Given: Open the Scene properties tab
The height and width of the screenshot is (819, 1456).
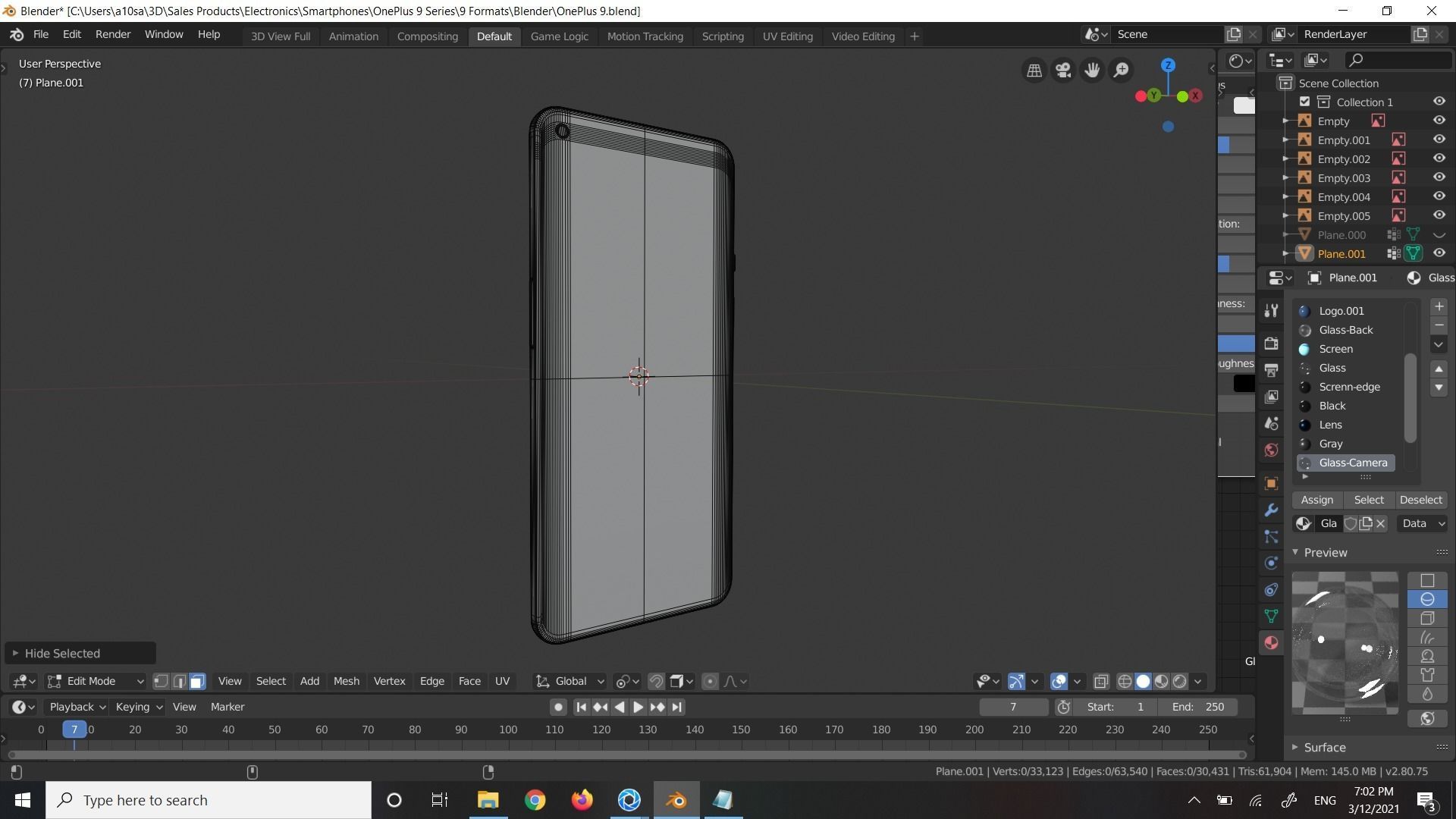Looking at the screenshot, I should (x=1272, y=423).
